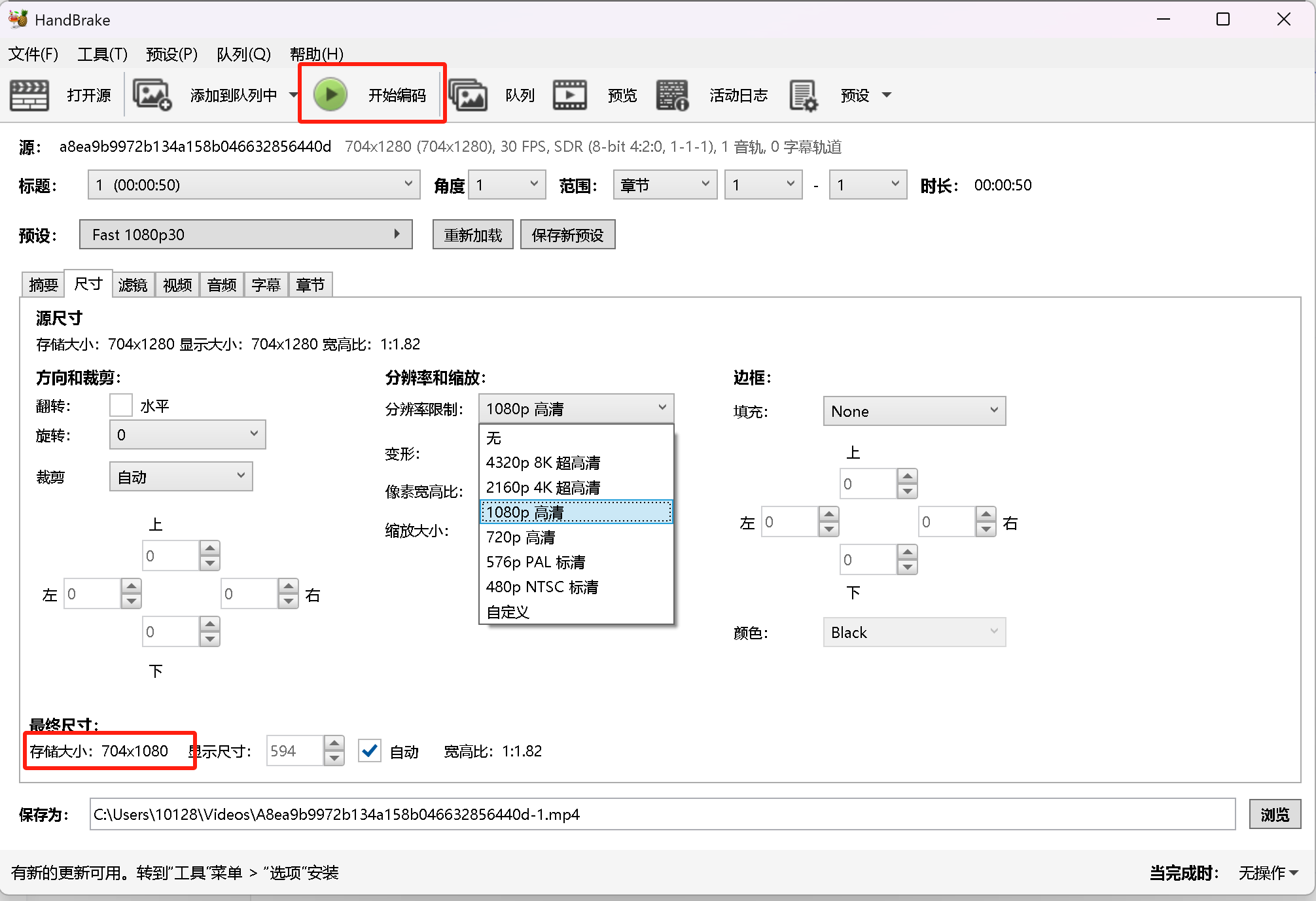Select 720p 高清 option
This screenshot has width=1316, height=901.
pyautogui.click(x=576, y=537)
